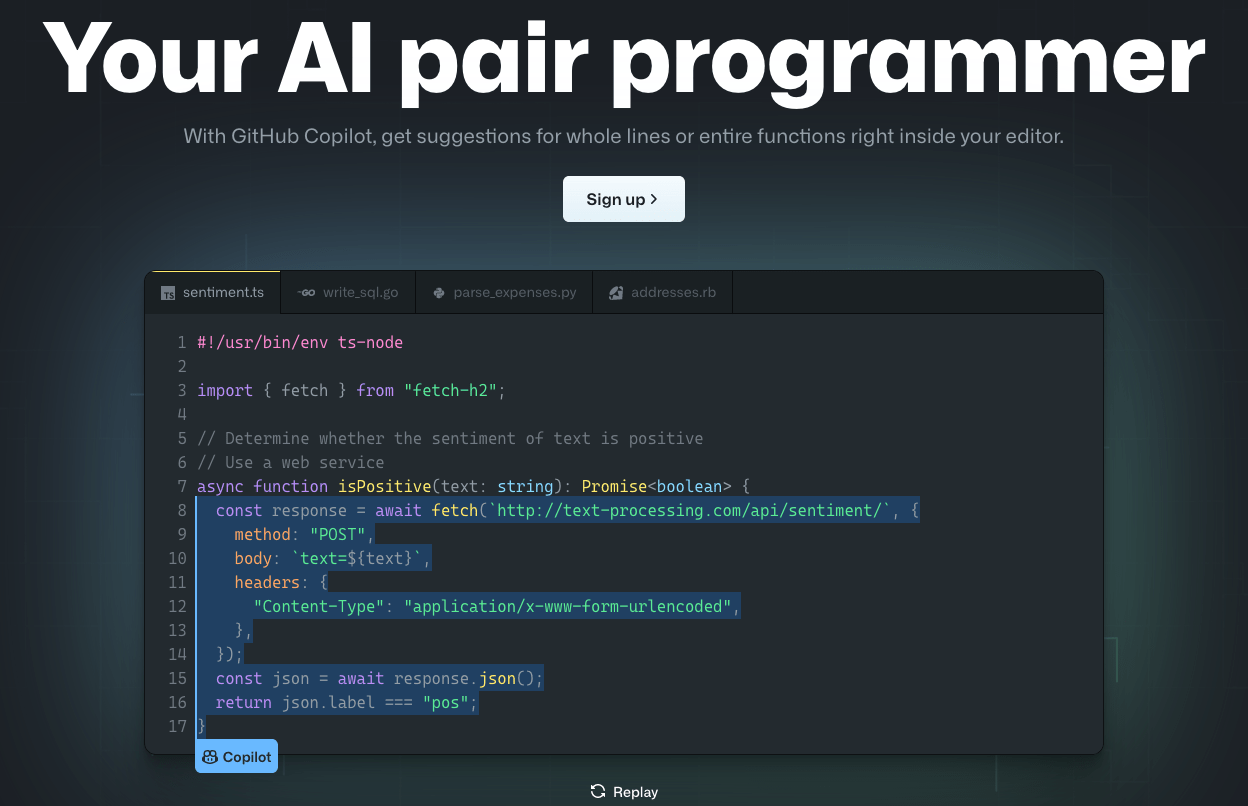Click the circular Replay arrows icon
The height and width of the screenshot is (806, 1248).
point(598,791)
